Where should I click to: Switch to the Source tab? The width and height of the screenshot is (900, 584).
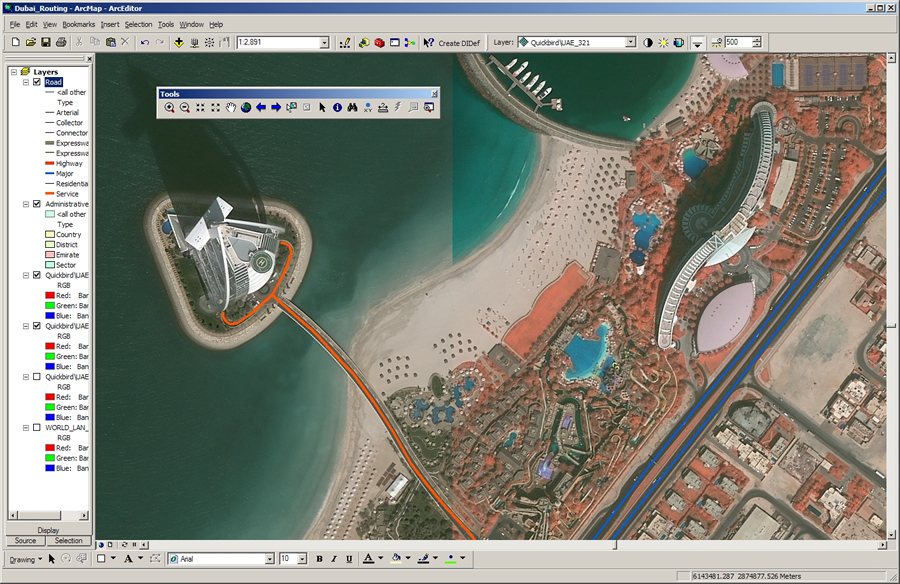click(x=25, y=541)
